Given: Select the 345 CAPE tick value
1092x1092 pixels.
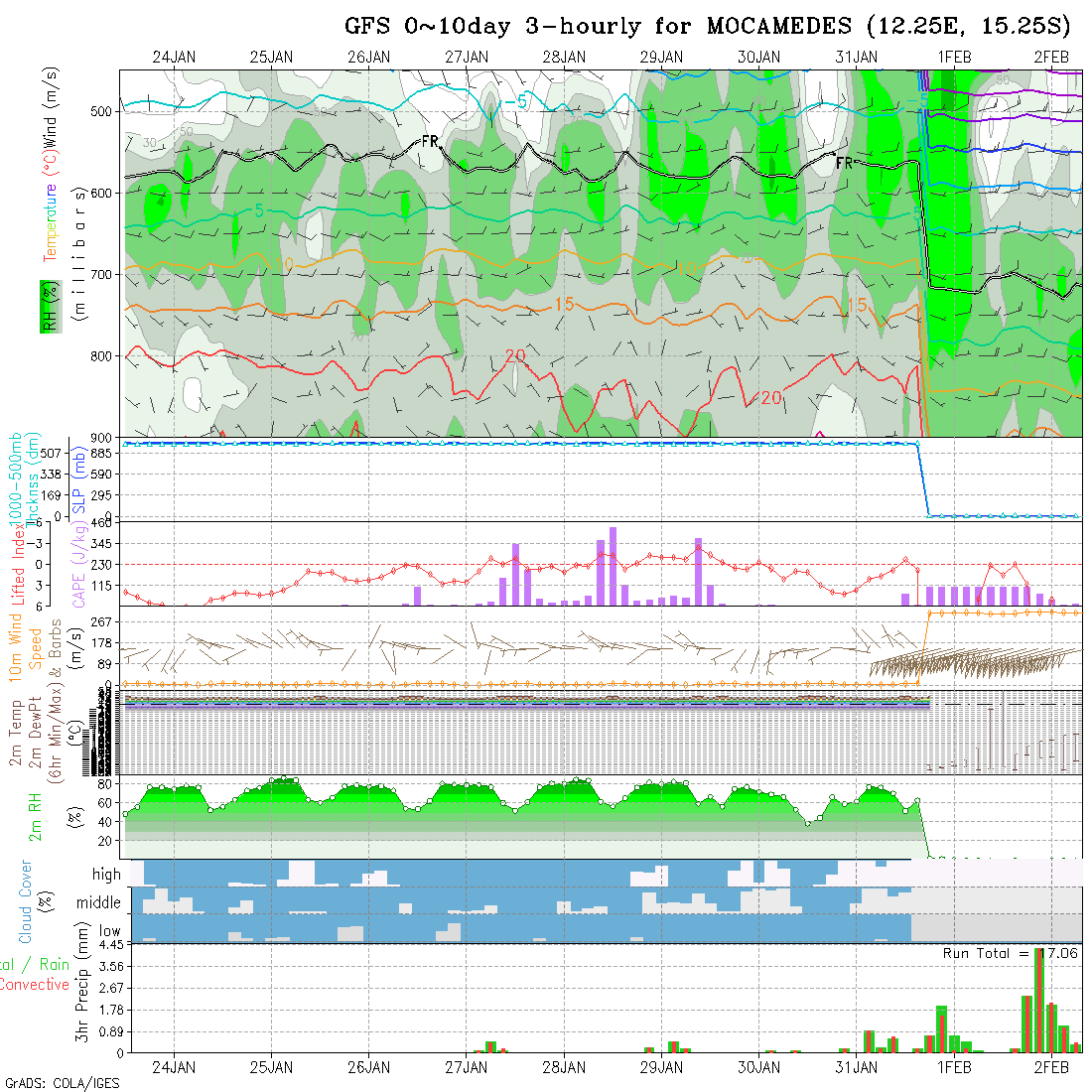Looking at the screenshot, I should (x=101, y=543).
